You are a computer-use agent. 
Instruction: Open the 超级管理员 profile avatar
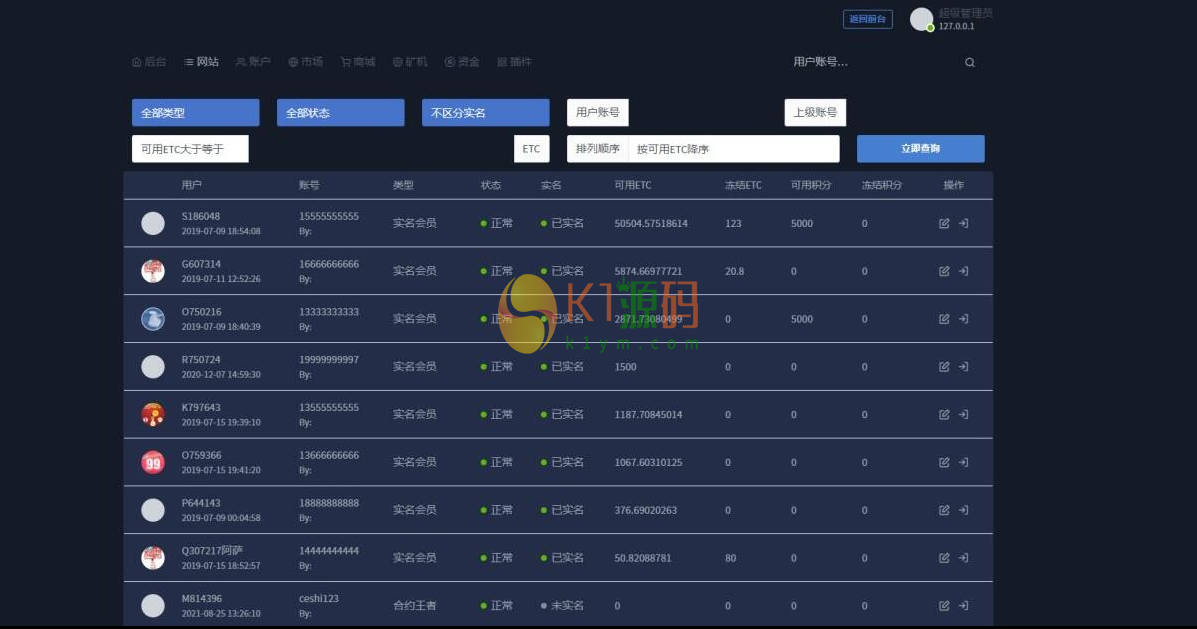pos(921,19)
